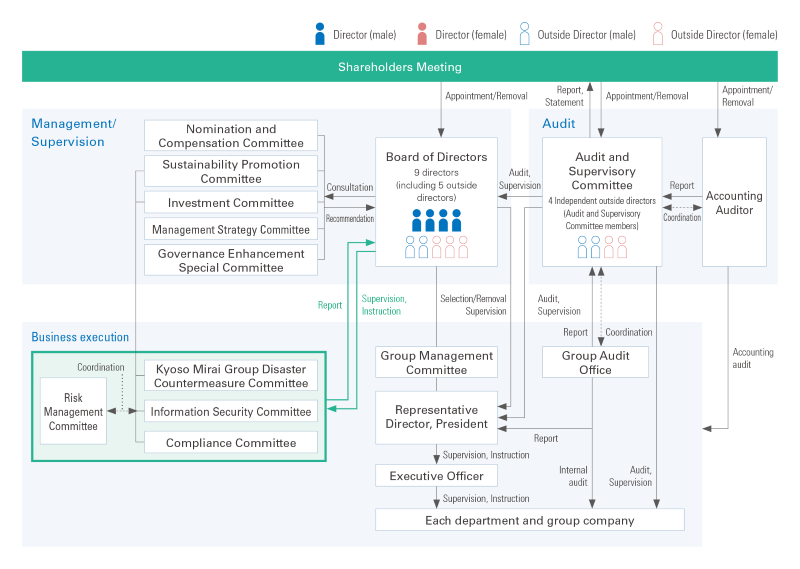
Task: Click the leftmost blue outline icon in Audit and Supervisory Committee
Action: [x=582, y=247]
